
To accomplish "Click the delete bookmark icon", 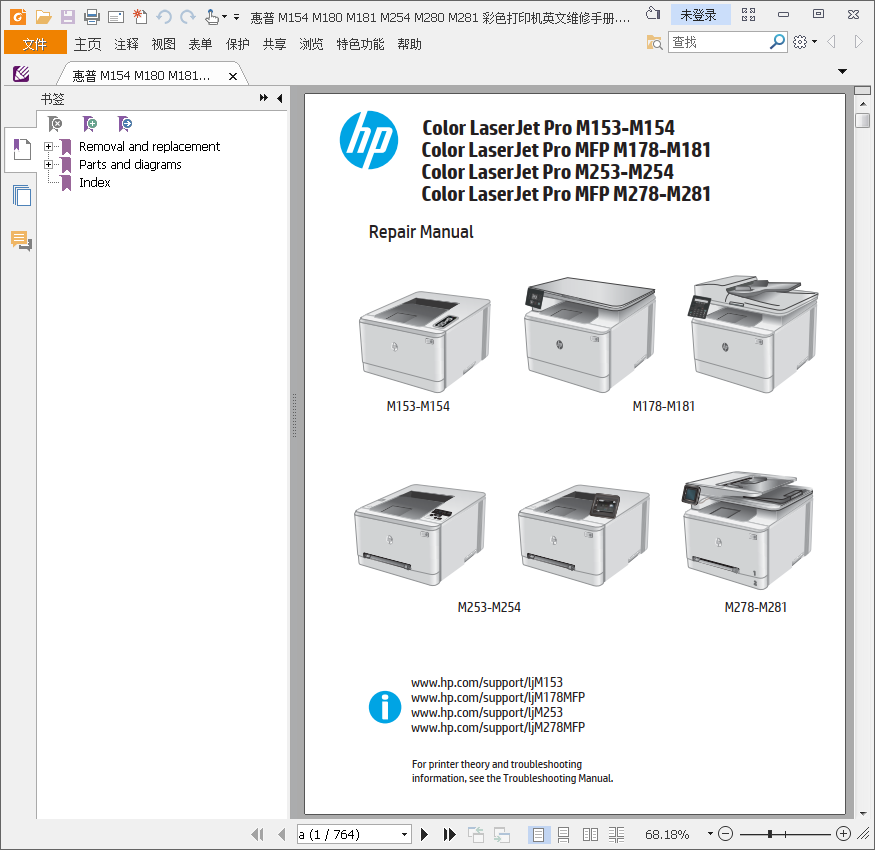I will point(55,123).
